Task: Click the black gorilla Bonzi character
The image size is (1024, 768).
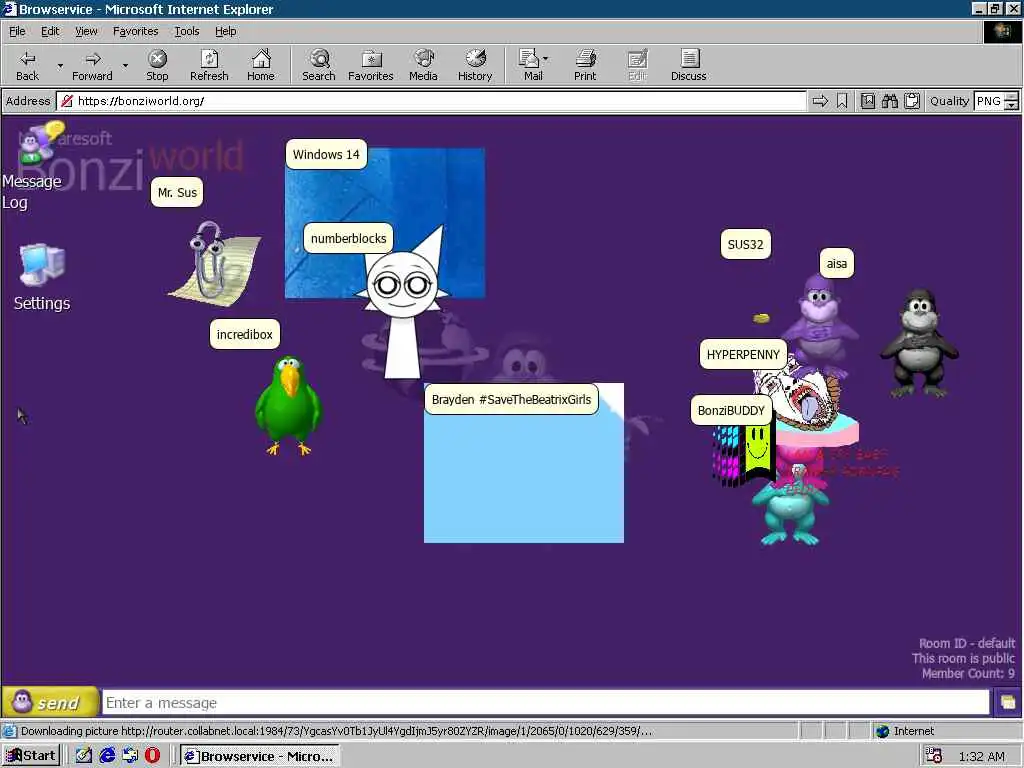Action: pos(919,344)
